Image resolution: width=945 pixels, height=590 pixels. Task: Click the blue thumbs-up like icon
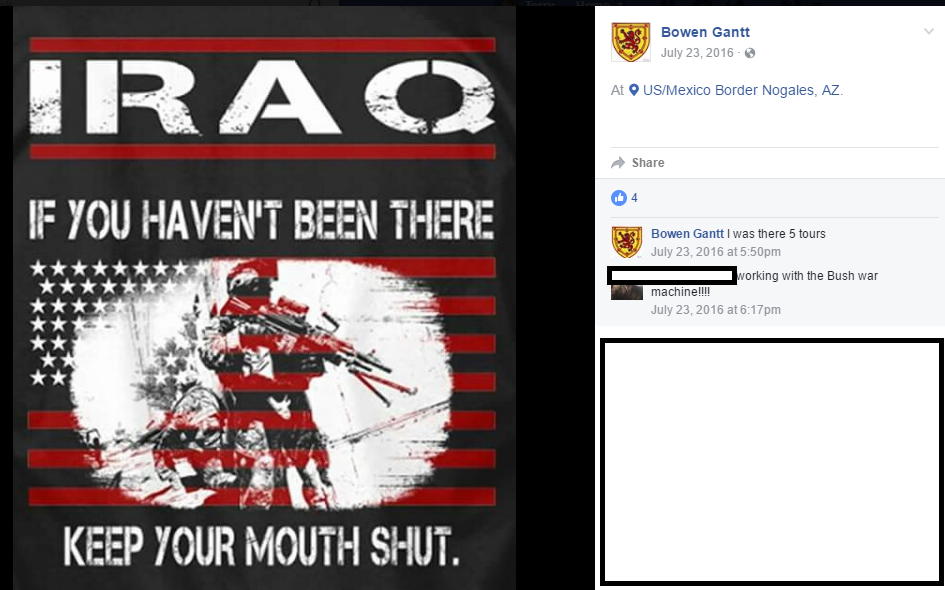618,198
